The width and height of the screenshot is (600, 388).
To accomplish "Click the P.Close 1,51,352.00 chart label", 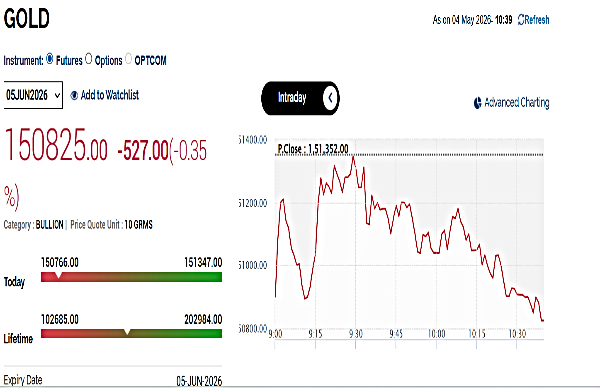I will click(313, 149).
